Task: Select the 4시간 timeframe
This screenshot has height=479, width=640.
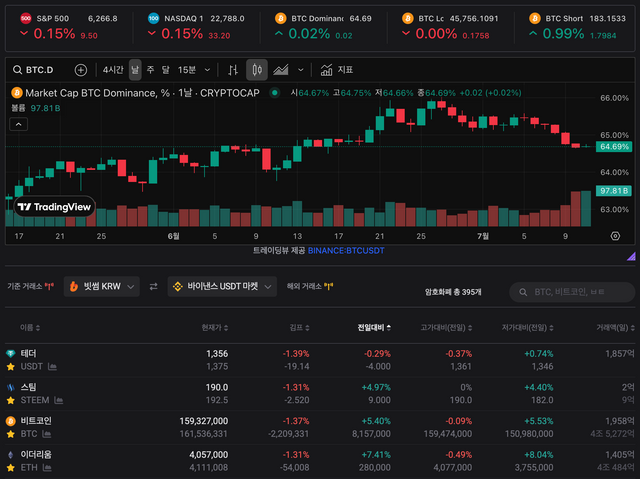Action: tap(113, 70)
